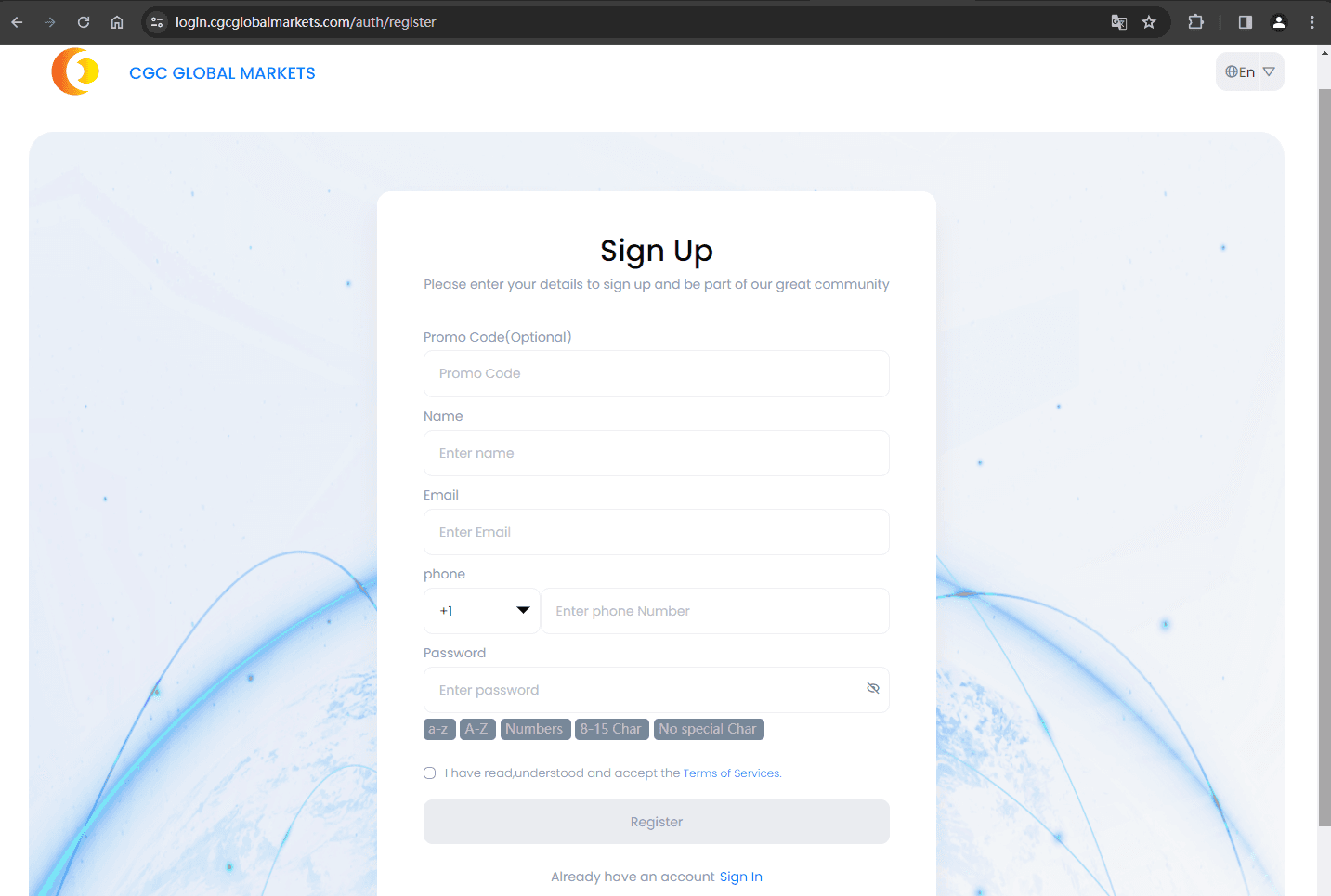Focus the Enter name field
1331x896 pixels.
point(657,453)
